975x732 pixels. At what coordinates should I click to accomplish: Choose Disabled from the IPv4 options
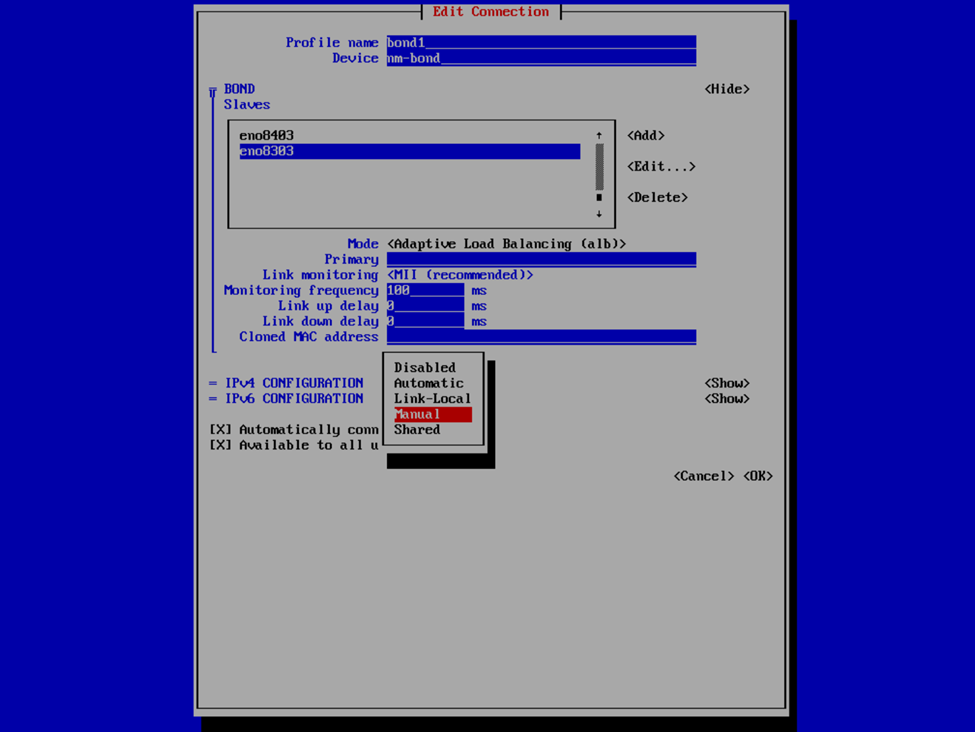pos(424,368)
